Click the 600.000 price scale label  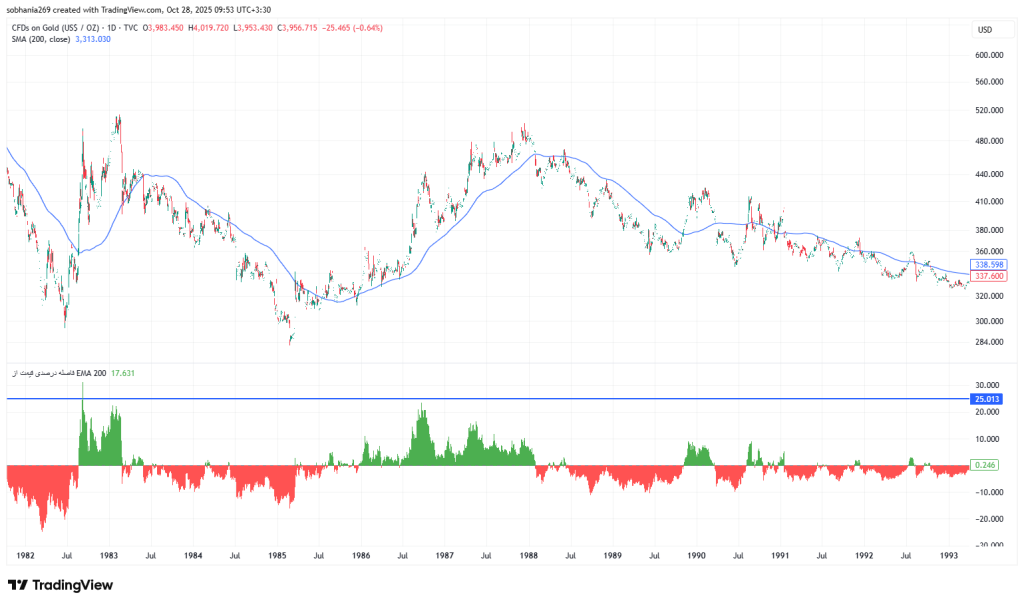988,55
